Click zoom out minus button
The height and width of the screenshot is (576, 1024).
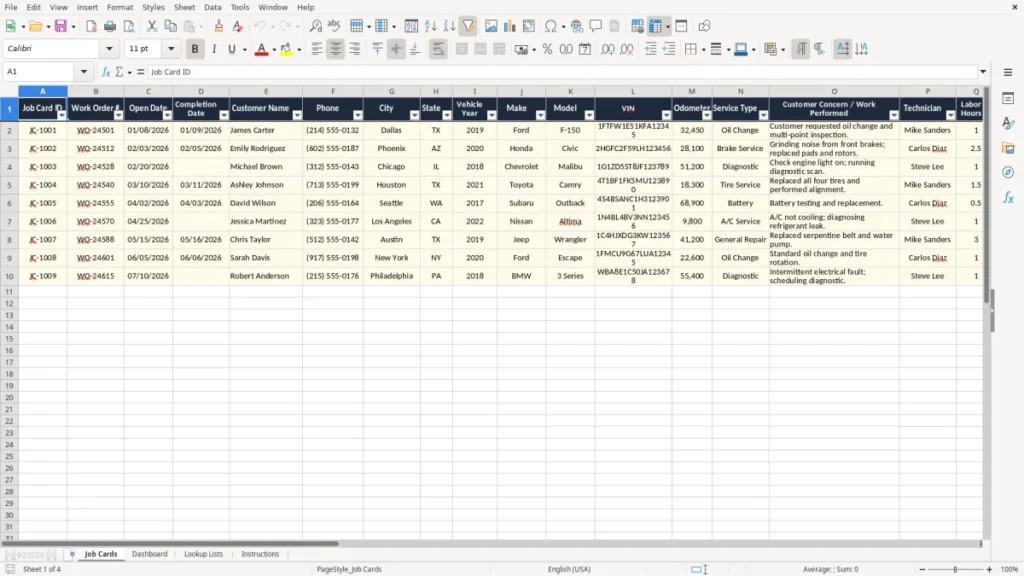click(x=922, y=569)
